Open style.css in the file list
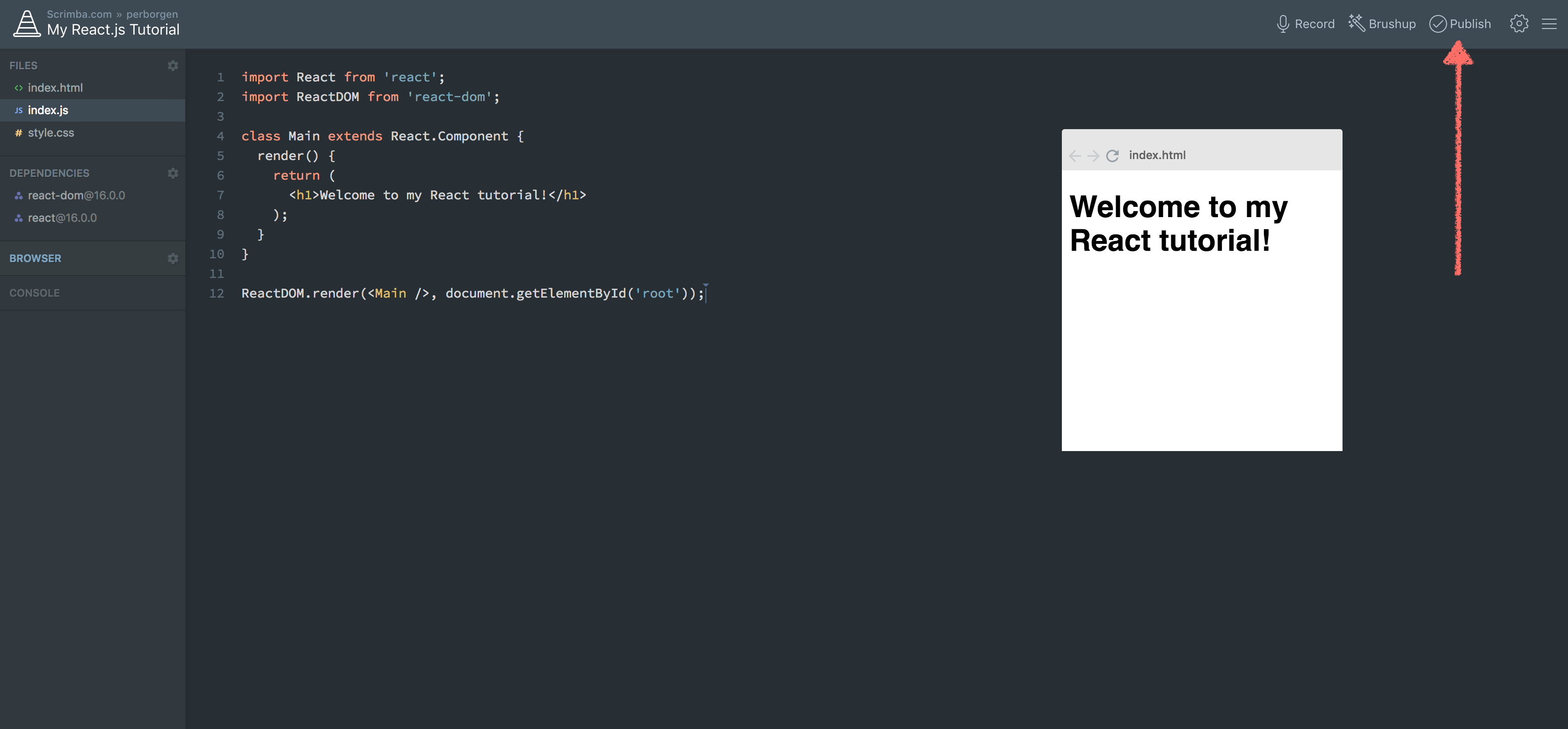This screenshot has height=729, width=1568. 51,133
